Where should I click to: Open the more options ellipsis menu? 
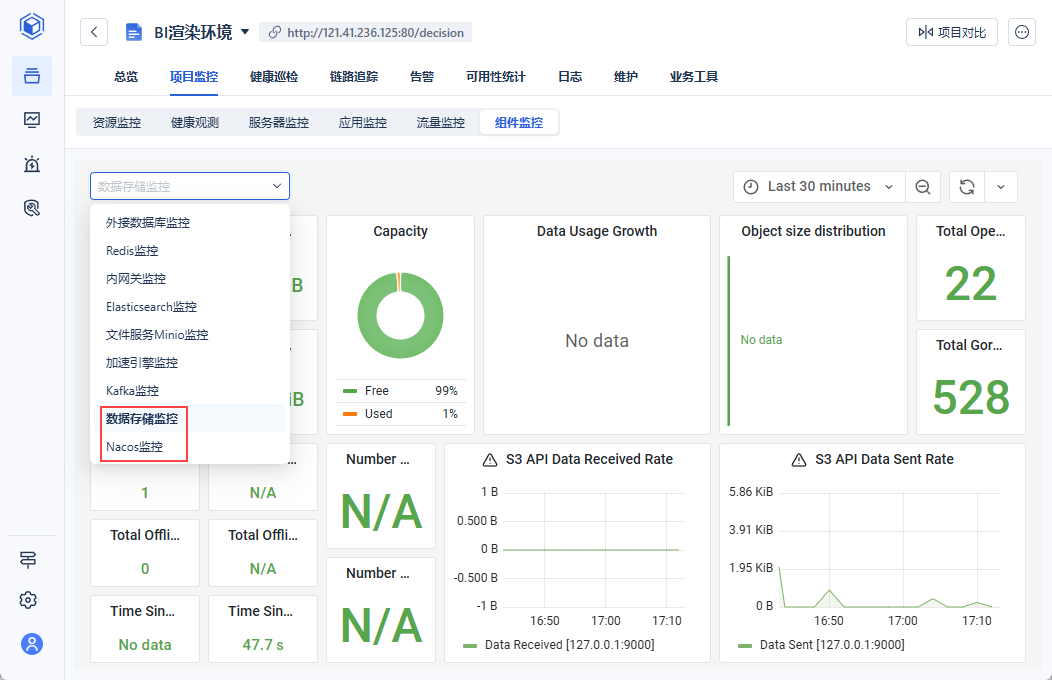[x=1021, y=32]
